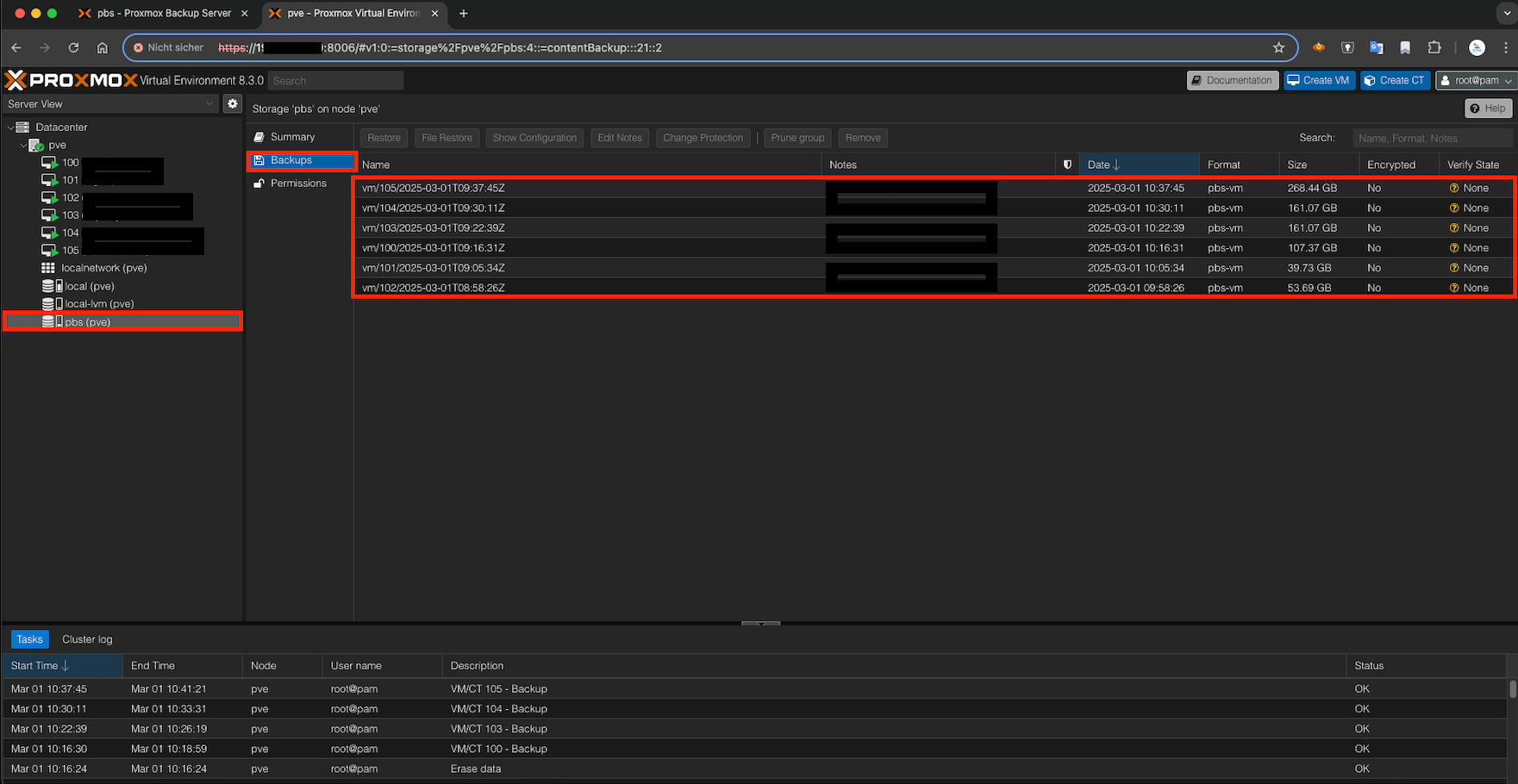Open the Summary panel for pbs storage

(x=293, y=136)
